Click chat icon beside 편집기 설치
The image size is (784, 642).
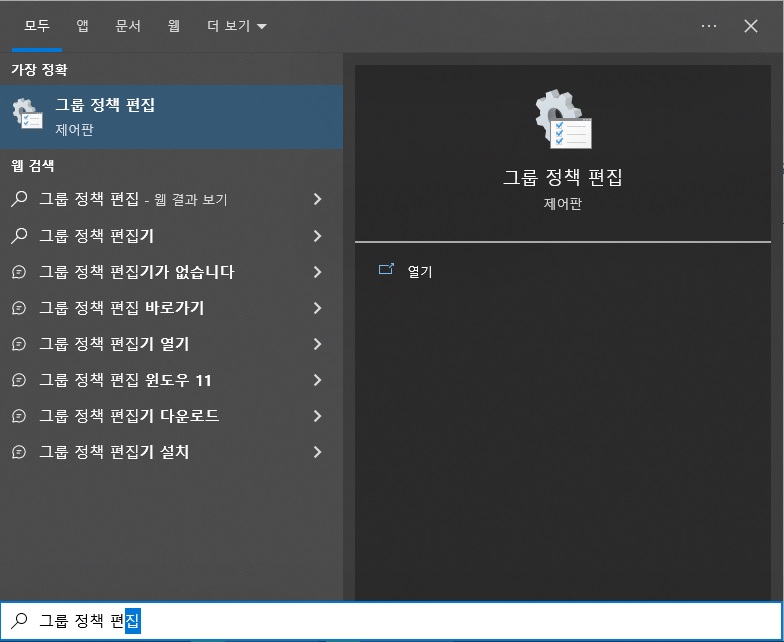pos(19,452)
